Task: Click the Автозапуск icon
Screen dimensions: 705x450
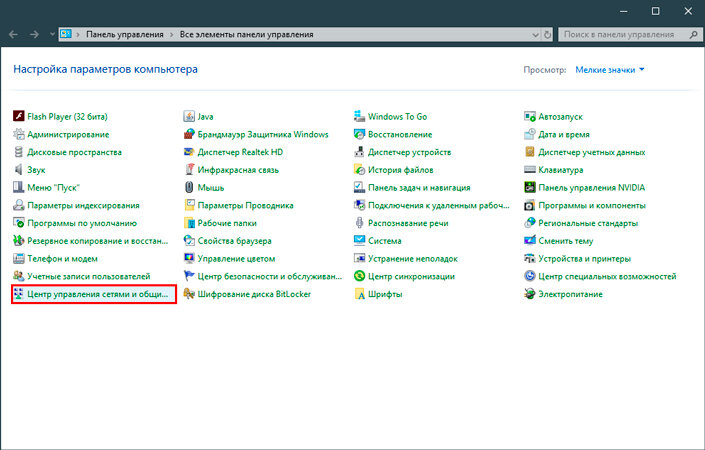Action: [x=530, y=116]
